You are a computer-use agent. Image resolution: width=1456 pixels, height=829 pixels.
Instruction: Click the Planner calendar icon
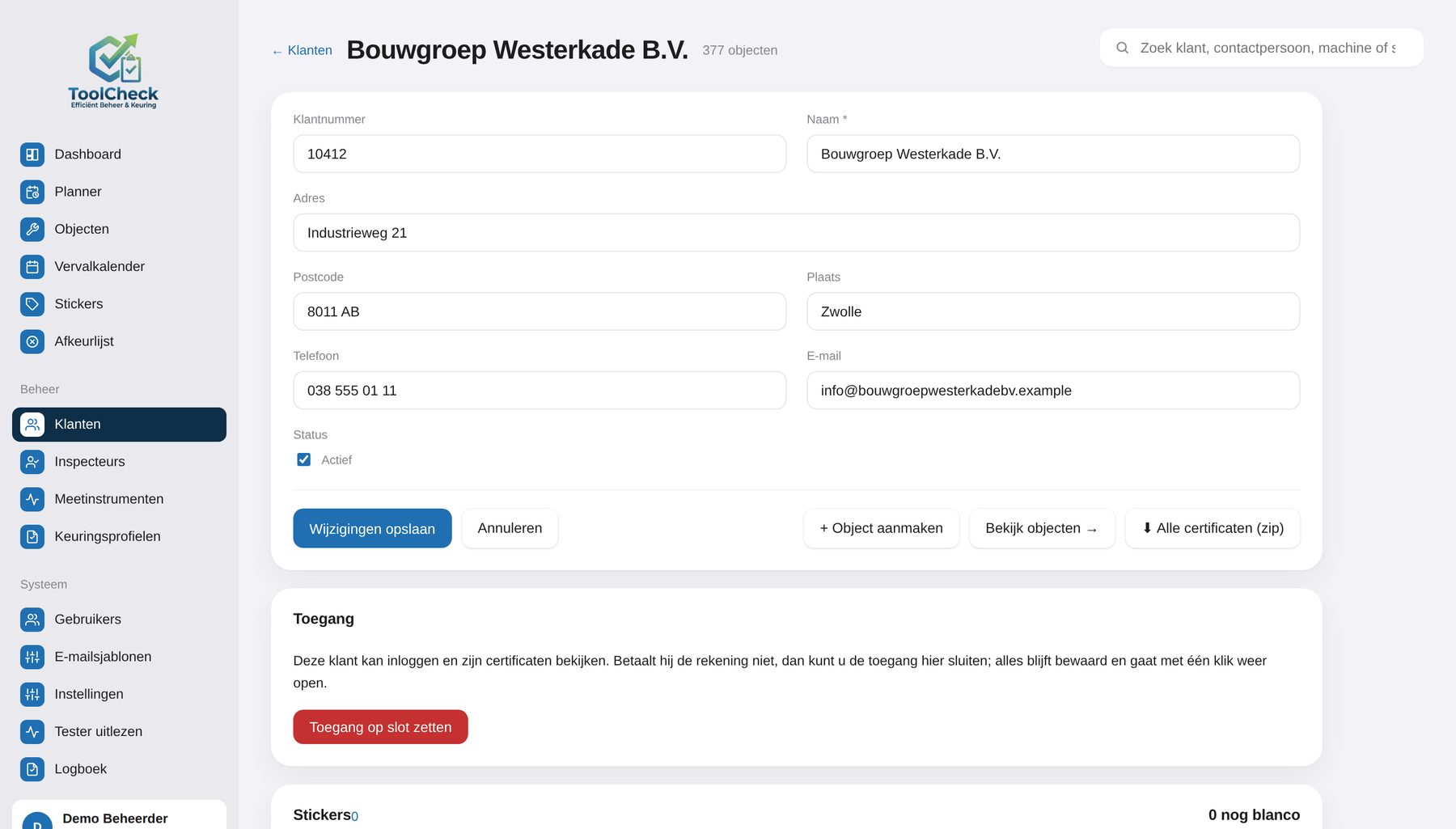coord(32,192)
